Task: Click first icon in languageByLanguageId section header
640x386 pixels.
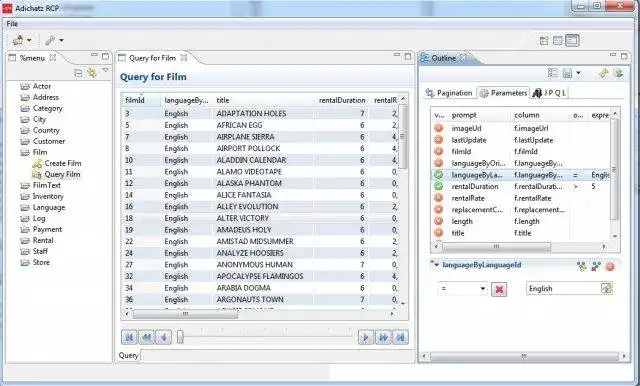Action: (x=582, y=266)
